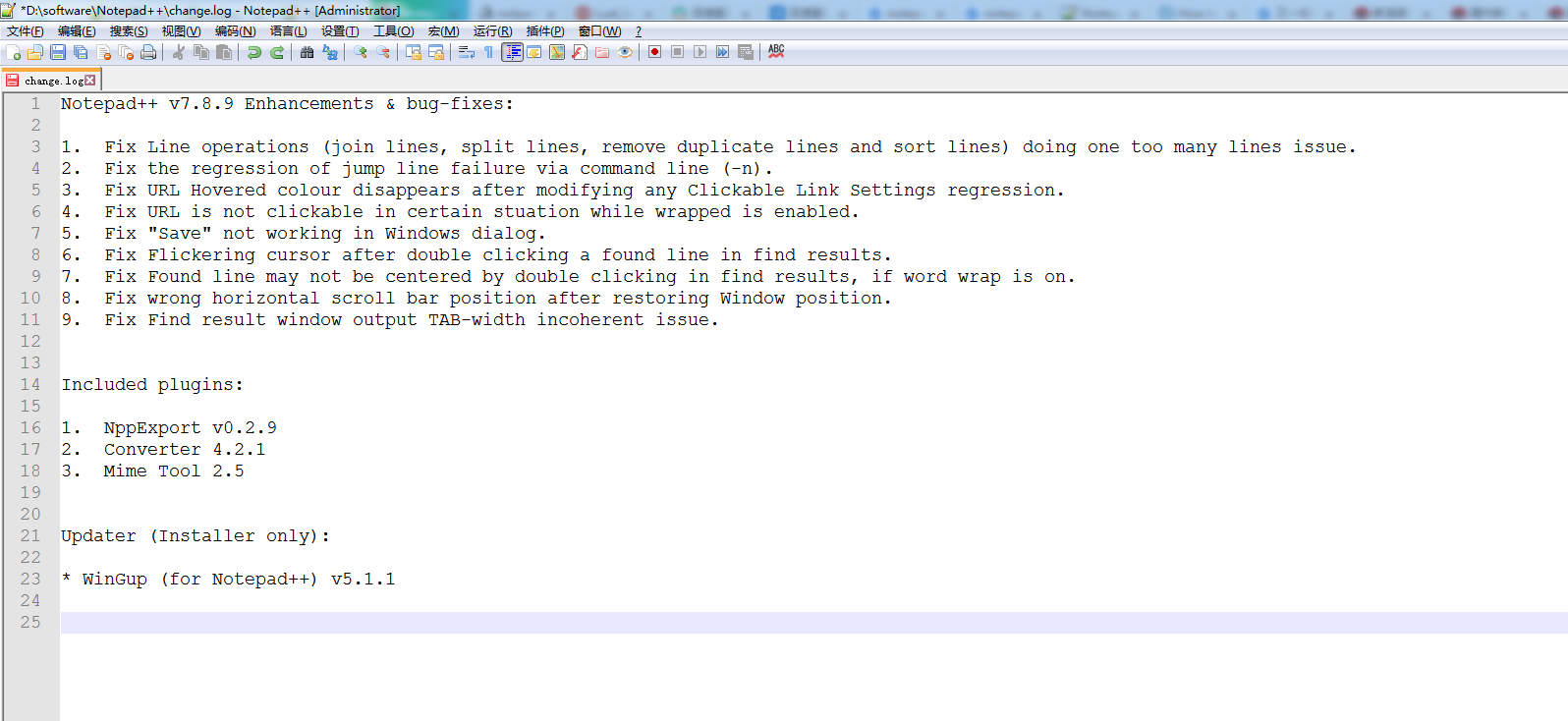This screenshot has width=1568, height=721.
Task: Click the 'Updater (Installer only):' text
Action: tap(196, 536)
